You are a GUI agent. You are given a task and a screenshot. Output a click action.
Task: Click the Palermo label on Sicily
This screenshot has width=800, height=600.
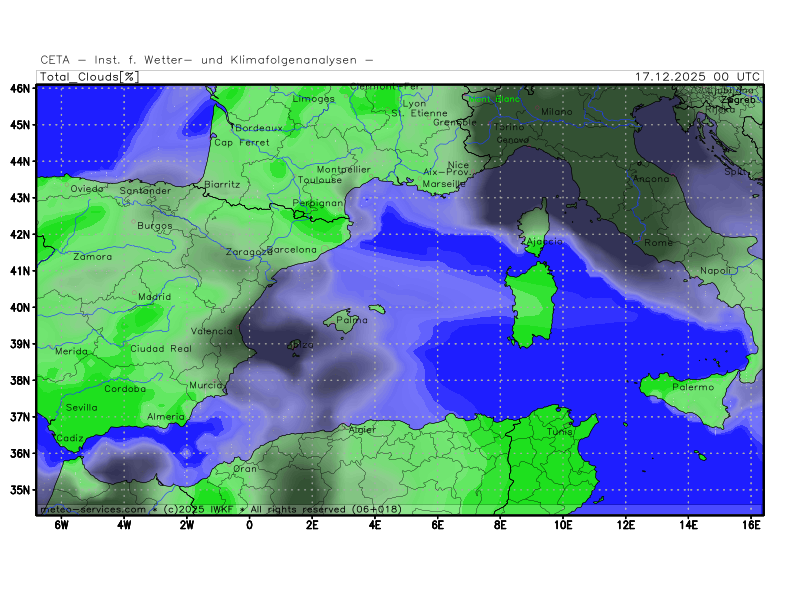pyautogui.click(x=693, y=387)
